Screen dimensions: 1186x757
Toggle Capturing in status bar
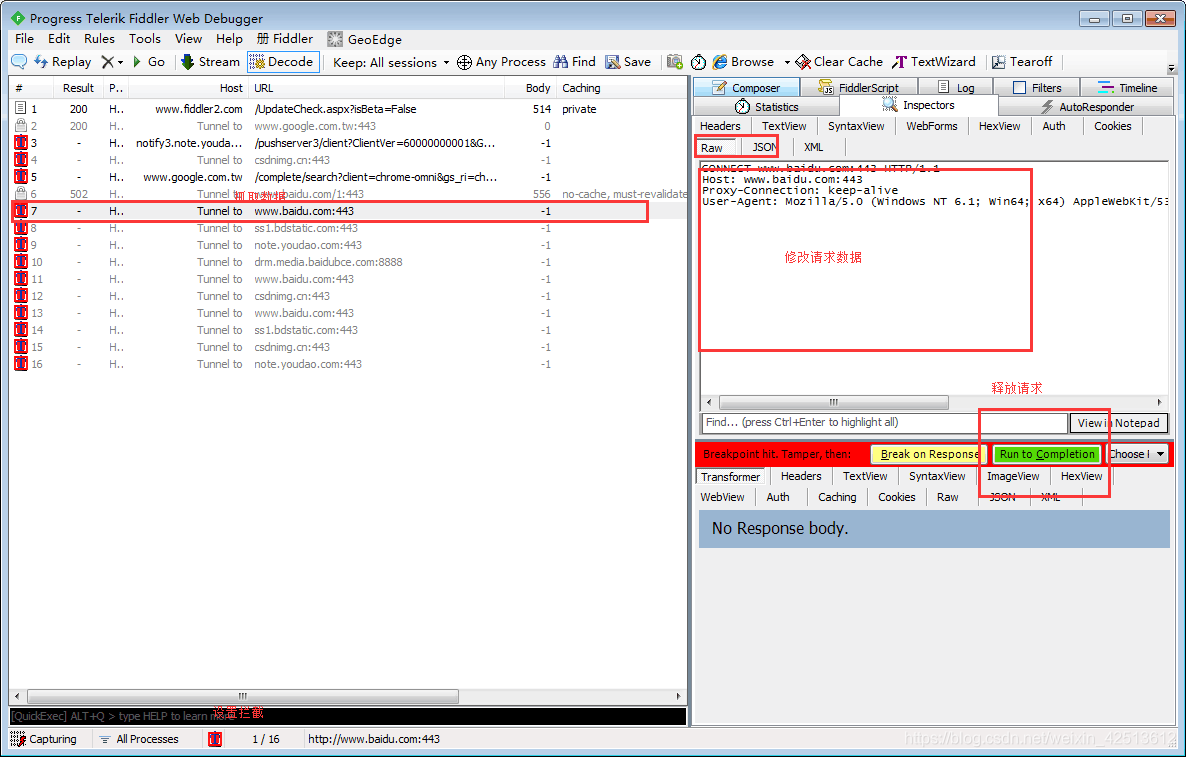pyautogui.click(x=44, y=739)
